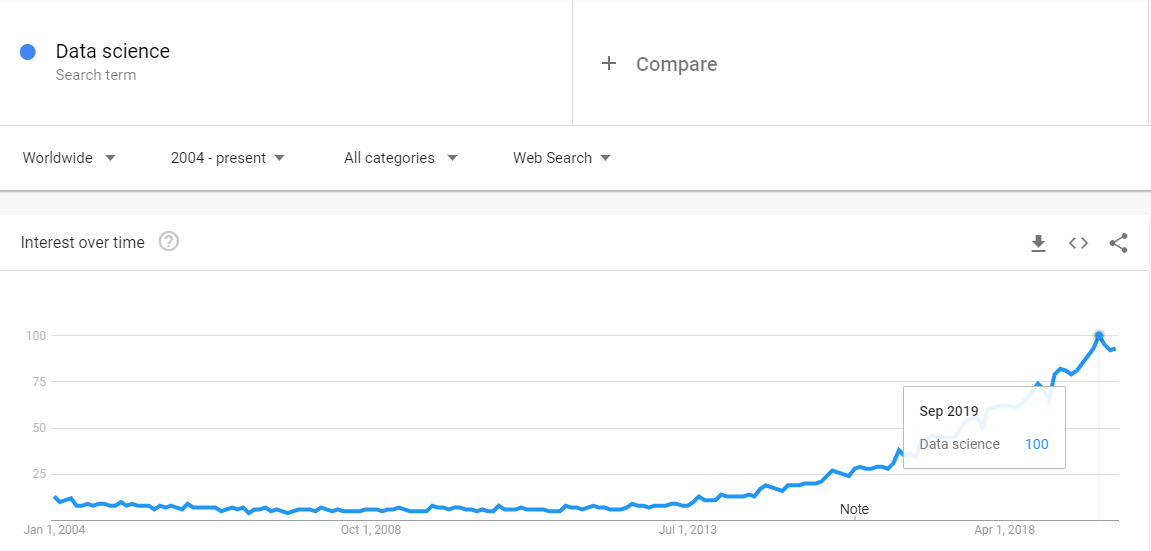Open the 2004 - present time range dropdown
Viewport: 1151px width, 551px height.
pyautogui.click(x=228, y=158)
